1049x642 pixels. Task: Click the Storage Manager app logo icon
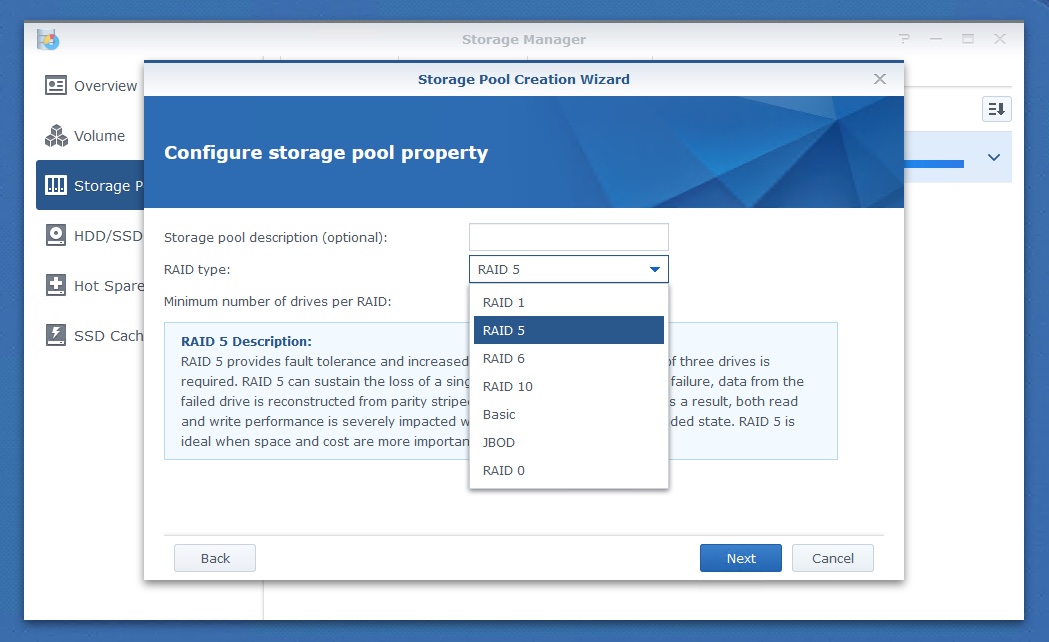coord(48,40)
